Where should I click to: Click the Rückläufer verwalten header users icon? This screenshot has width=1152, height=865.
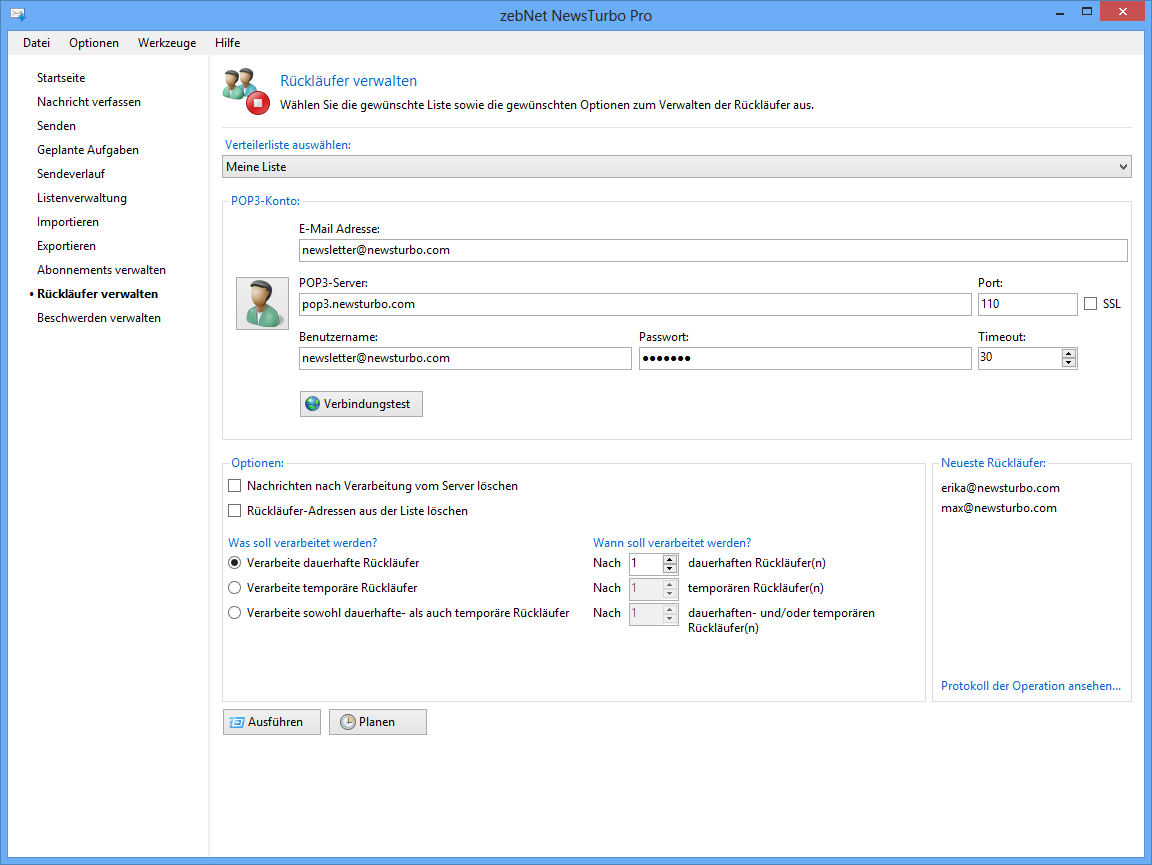(246, 91)
